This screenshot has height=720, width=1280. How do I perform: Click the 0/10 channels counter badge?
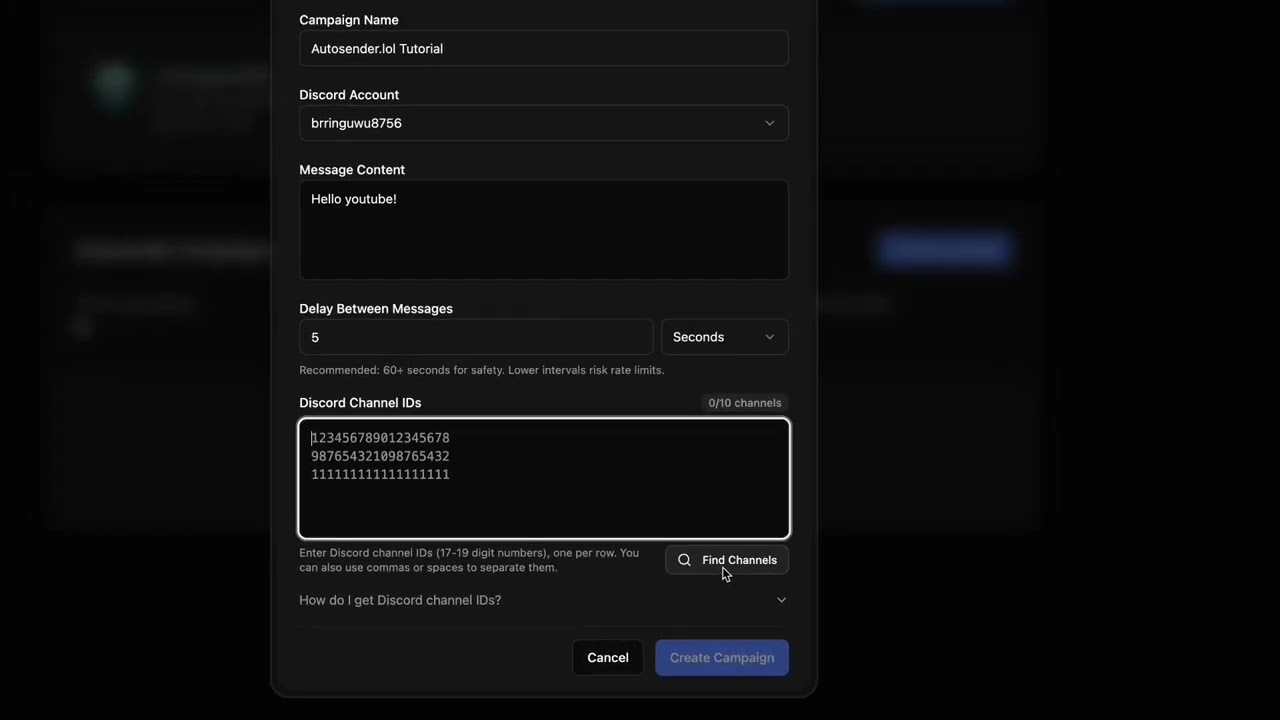pos(745,403)
